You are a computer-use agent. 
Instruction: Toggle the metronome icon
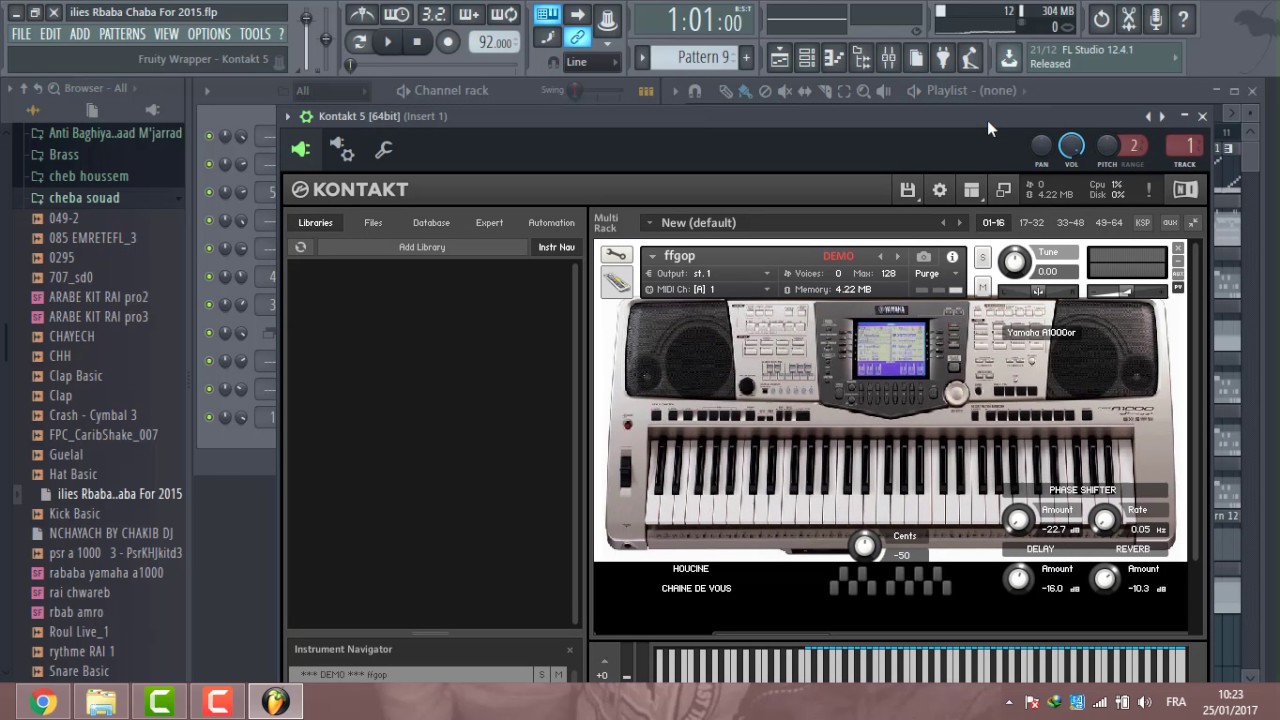point(363,14)
